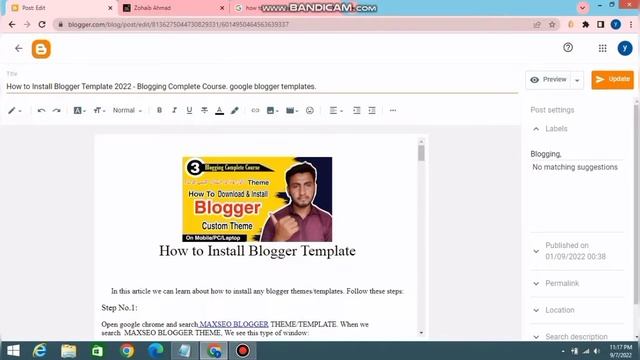Open the Google account avatar in Blogger header
Image resolution: width=640 pixels, height=360 pixels.
point(624,48)
